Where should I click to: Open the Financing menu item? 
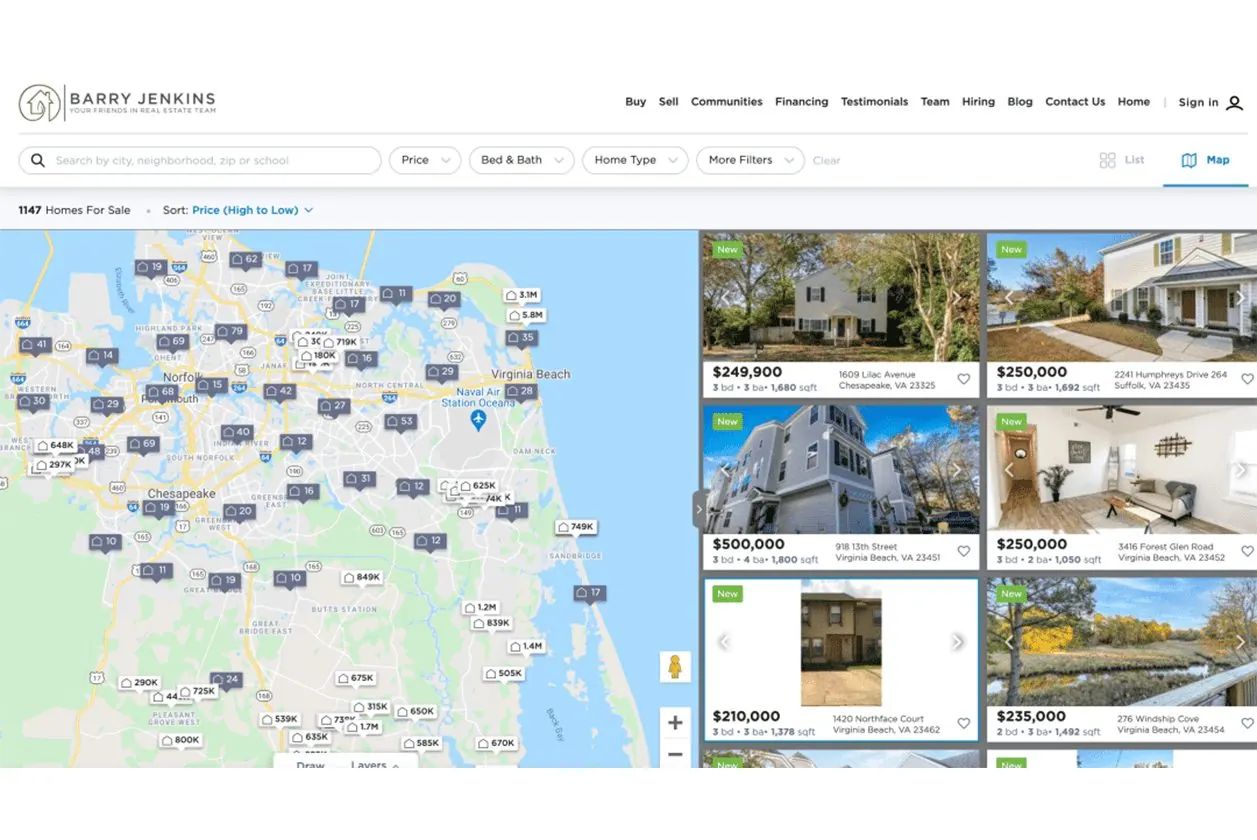coord(801,102)
